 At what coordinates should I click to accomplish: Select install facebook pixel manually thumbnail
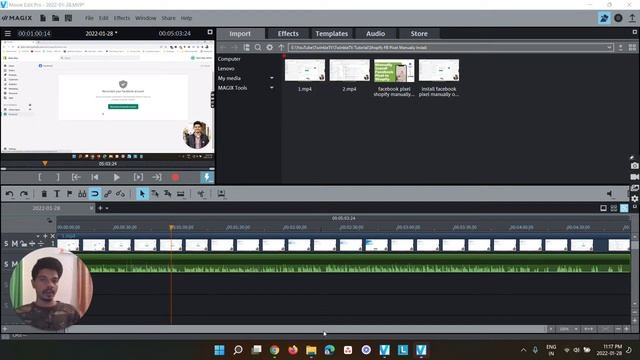(x=439, y=70)
